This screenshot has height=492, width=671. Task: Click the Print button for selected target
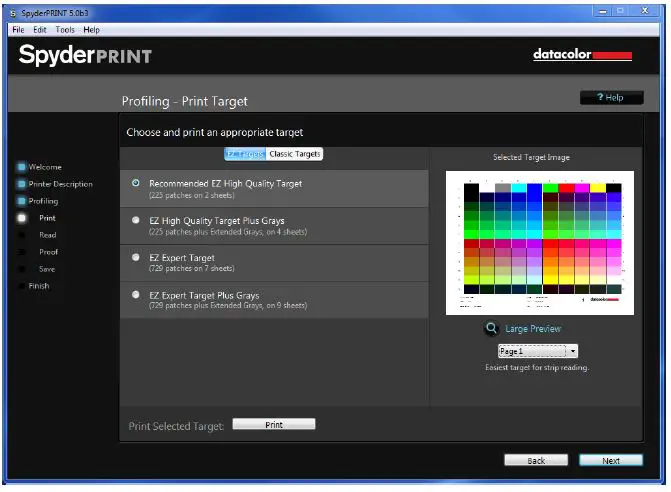coord(274,424)
